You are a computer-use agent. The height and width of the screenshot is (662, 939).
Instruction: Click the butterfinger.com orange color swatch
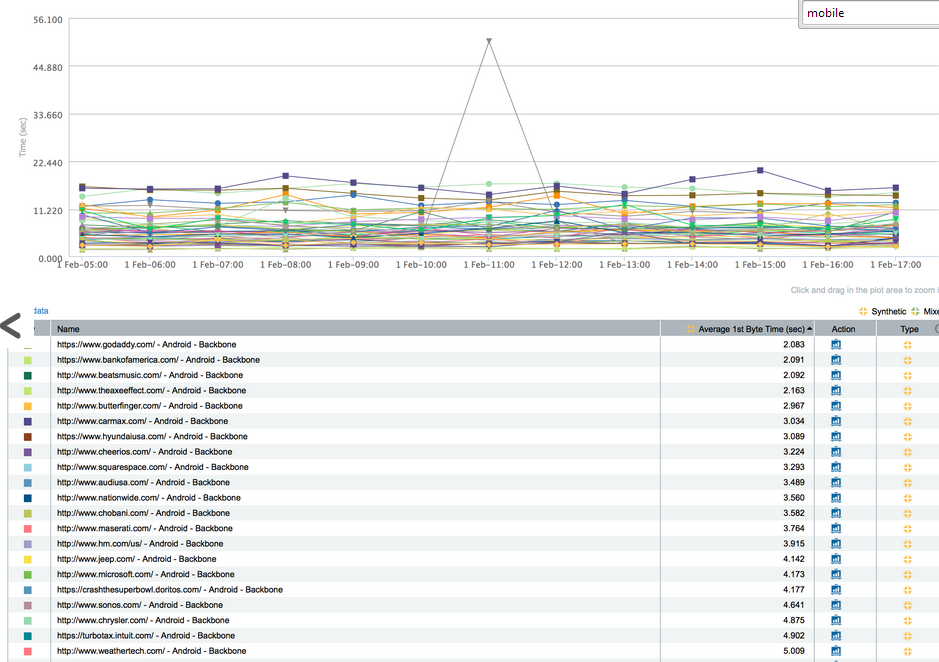point(28,406)
